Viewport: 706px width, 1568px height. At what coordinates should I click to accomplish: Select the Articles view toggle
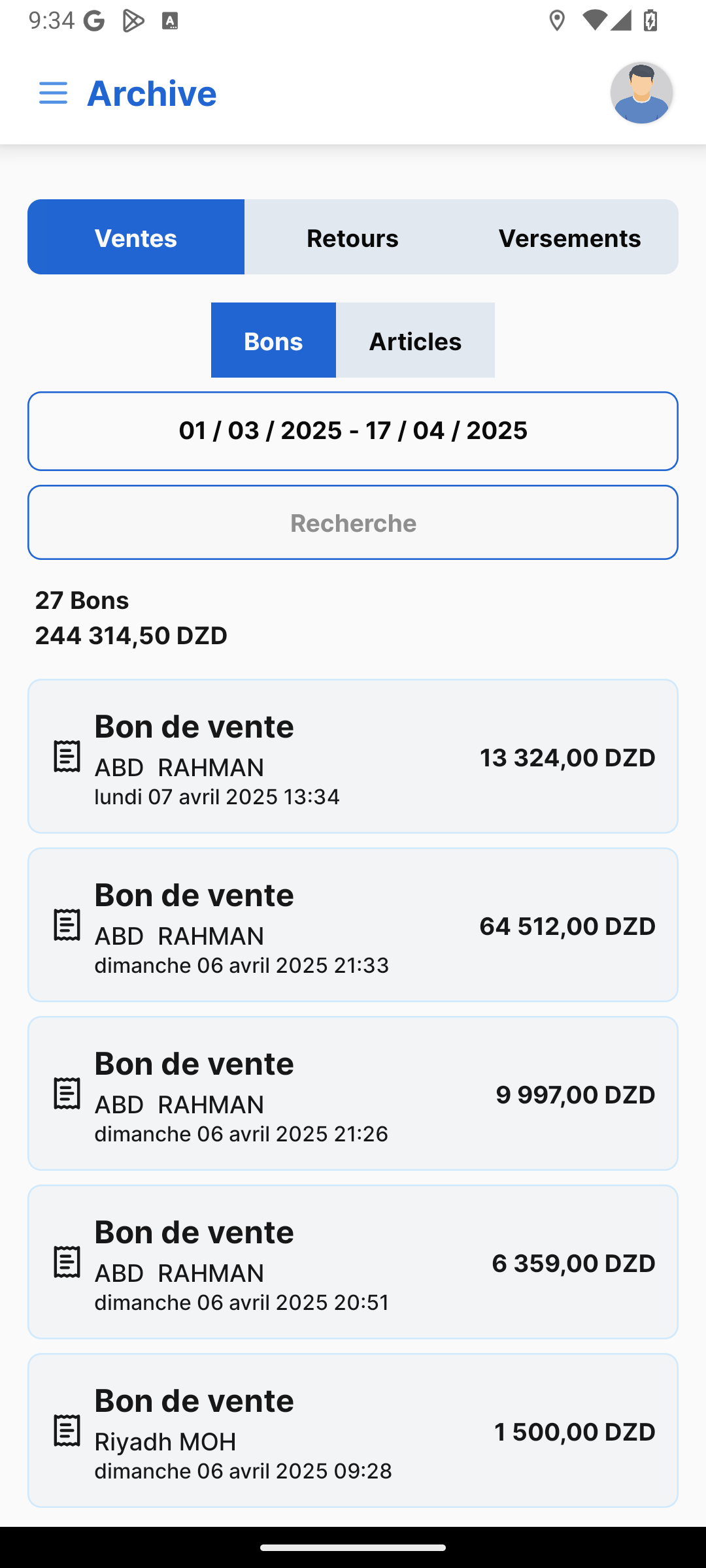415,340
